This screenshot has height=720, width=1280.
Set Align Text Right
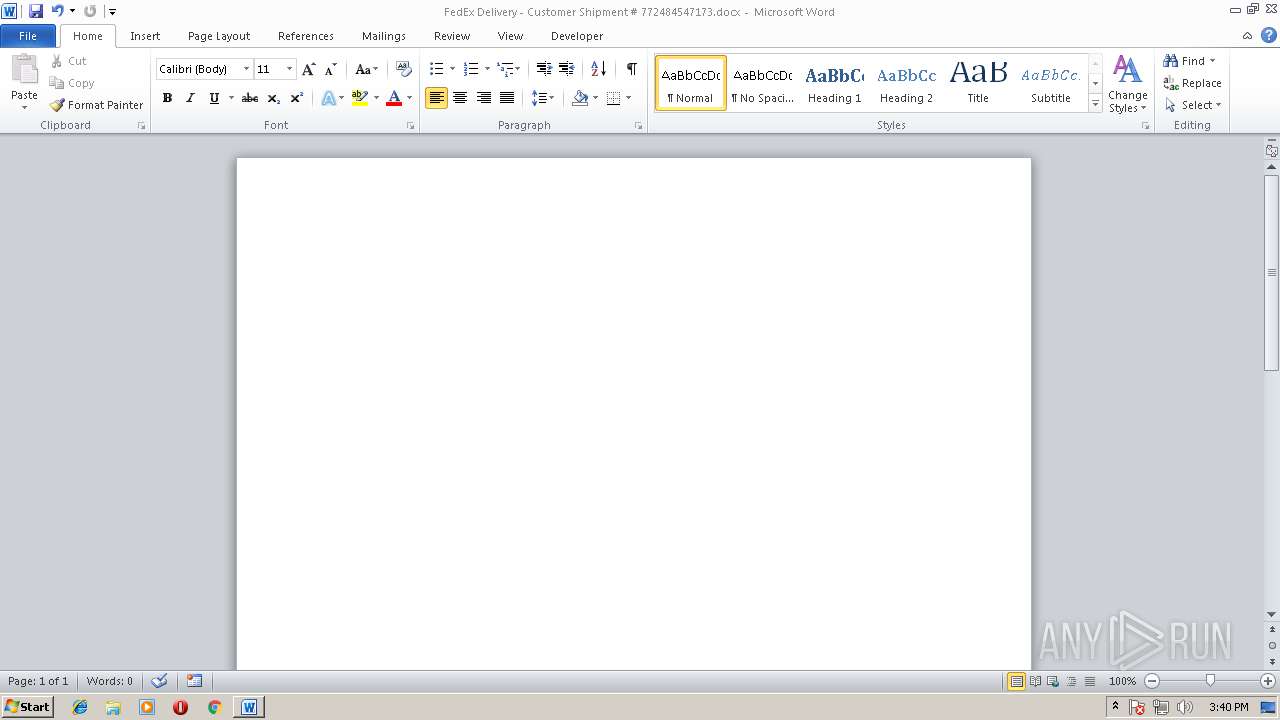point(483,98)
